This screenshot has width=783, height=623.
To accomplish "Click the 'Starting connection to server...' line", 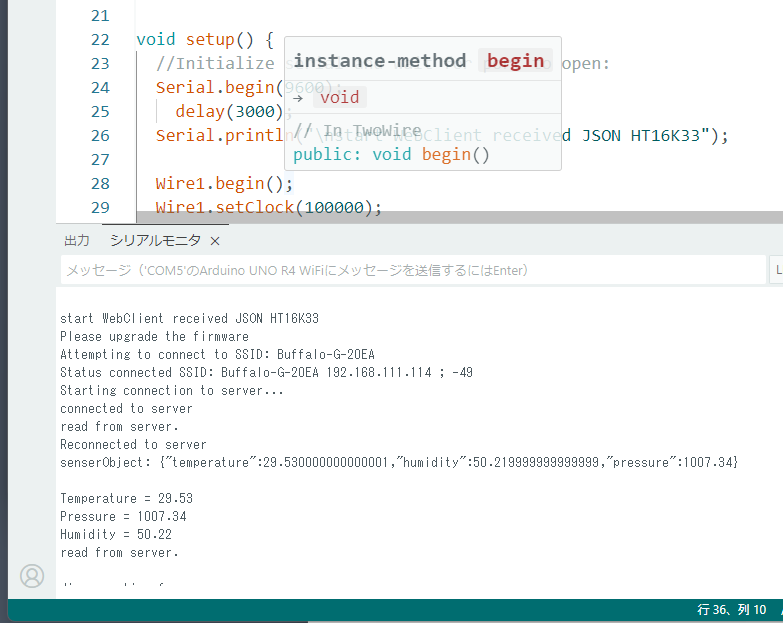I will point(172,390).
